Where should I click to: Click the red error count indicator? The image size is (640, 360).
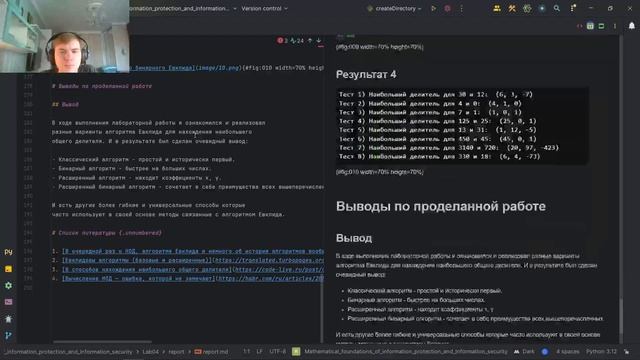click(x=282, y=40)
